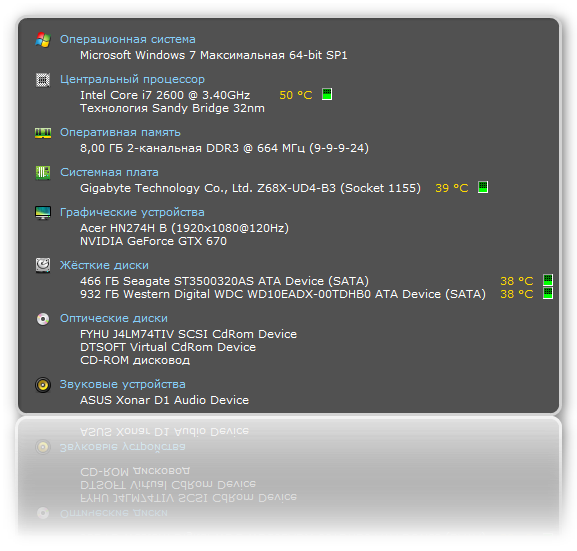
Task: Click the Western Digital temperature indicator
Action: [x=548, y=293]
